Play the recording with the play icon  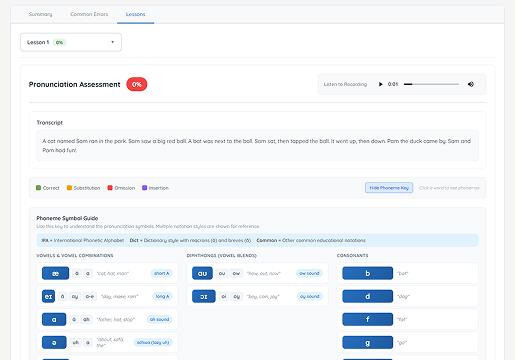pos(380,84)
